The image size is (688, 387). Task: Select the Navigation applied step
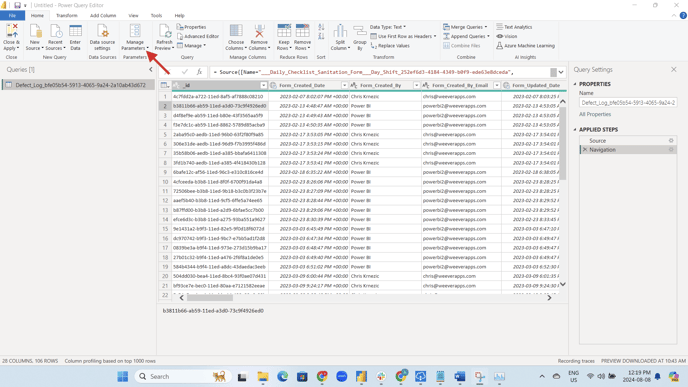[x=627, y=150]
